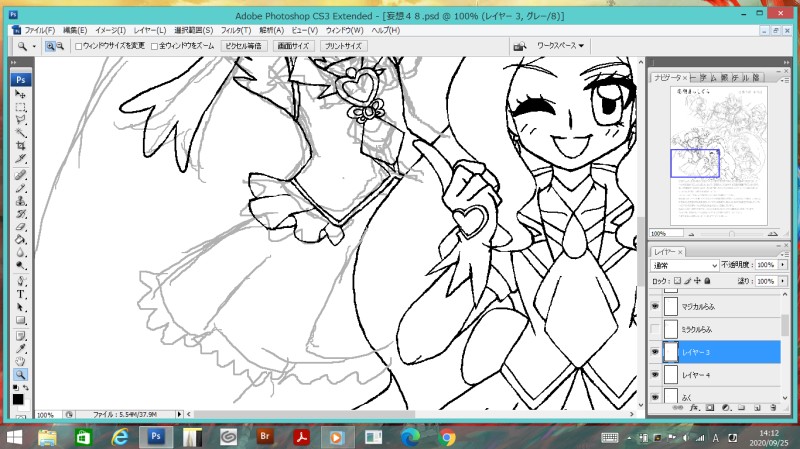This screenshot has width=800, height=449.
Task: Select the Magic Wand tool
Action: click(20, 133)
